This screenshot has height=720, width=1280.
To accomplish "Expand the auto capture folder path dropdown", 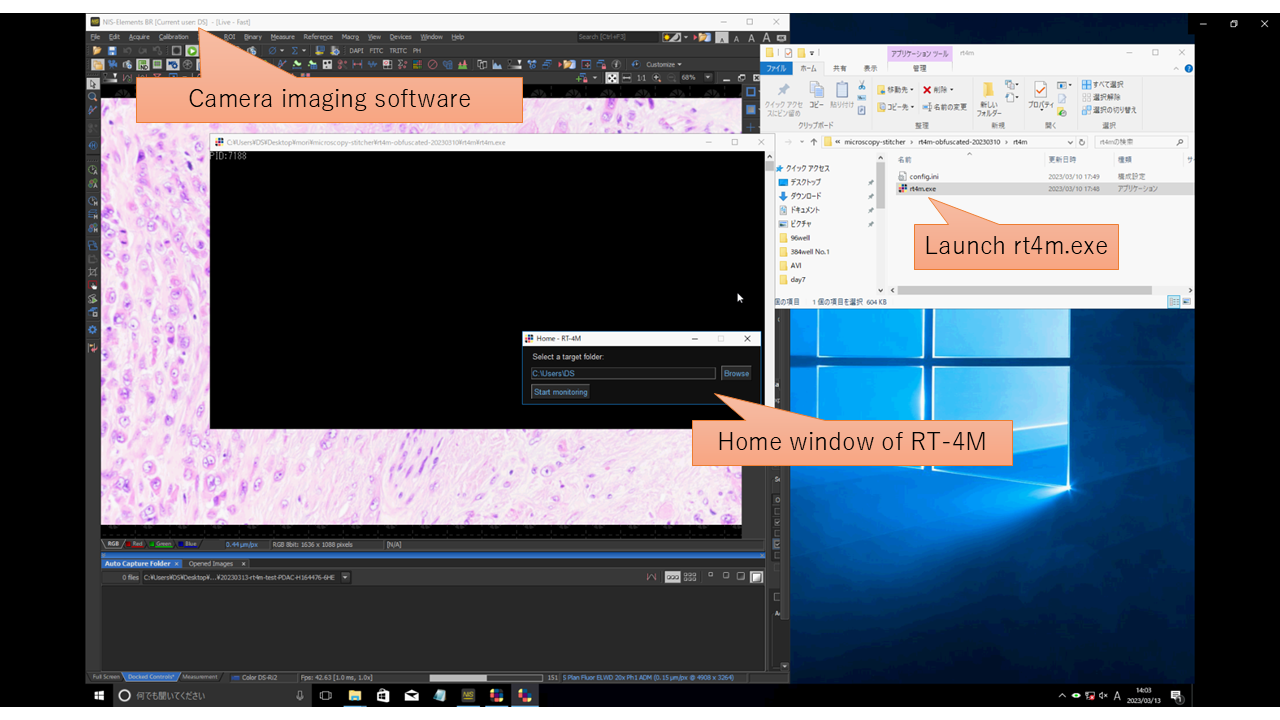I will click(x=346, y=577).
